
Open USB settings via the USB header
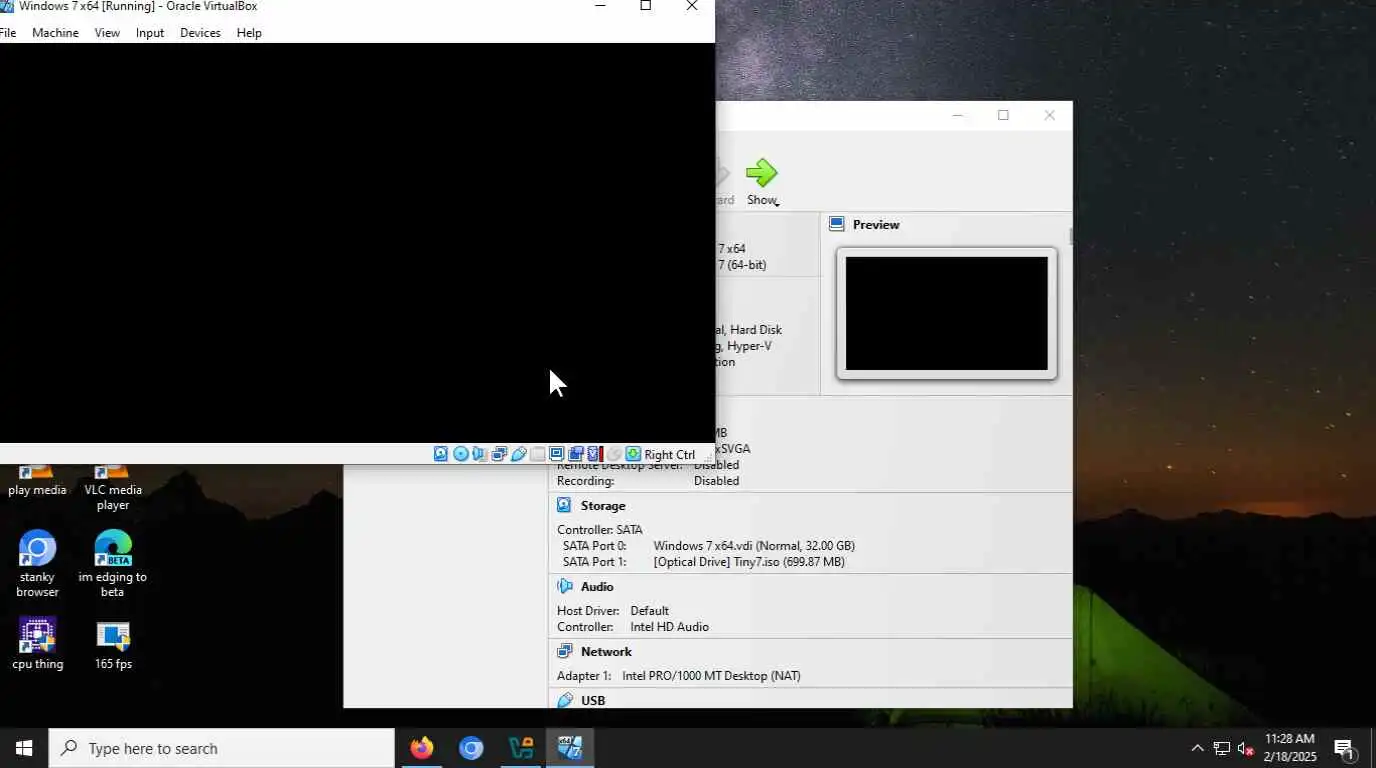[593, 701]
